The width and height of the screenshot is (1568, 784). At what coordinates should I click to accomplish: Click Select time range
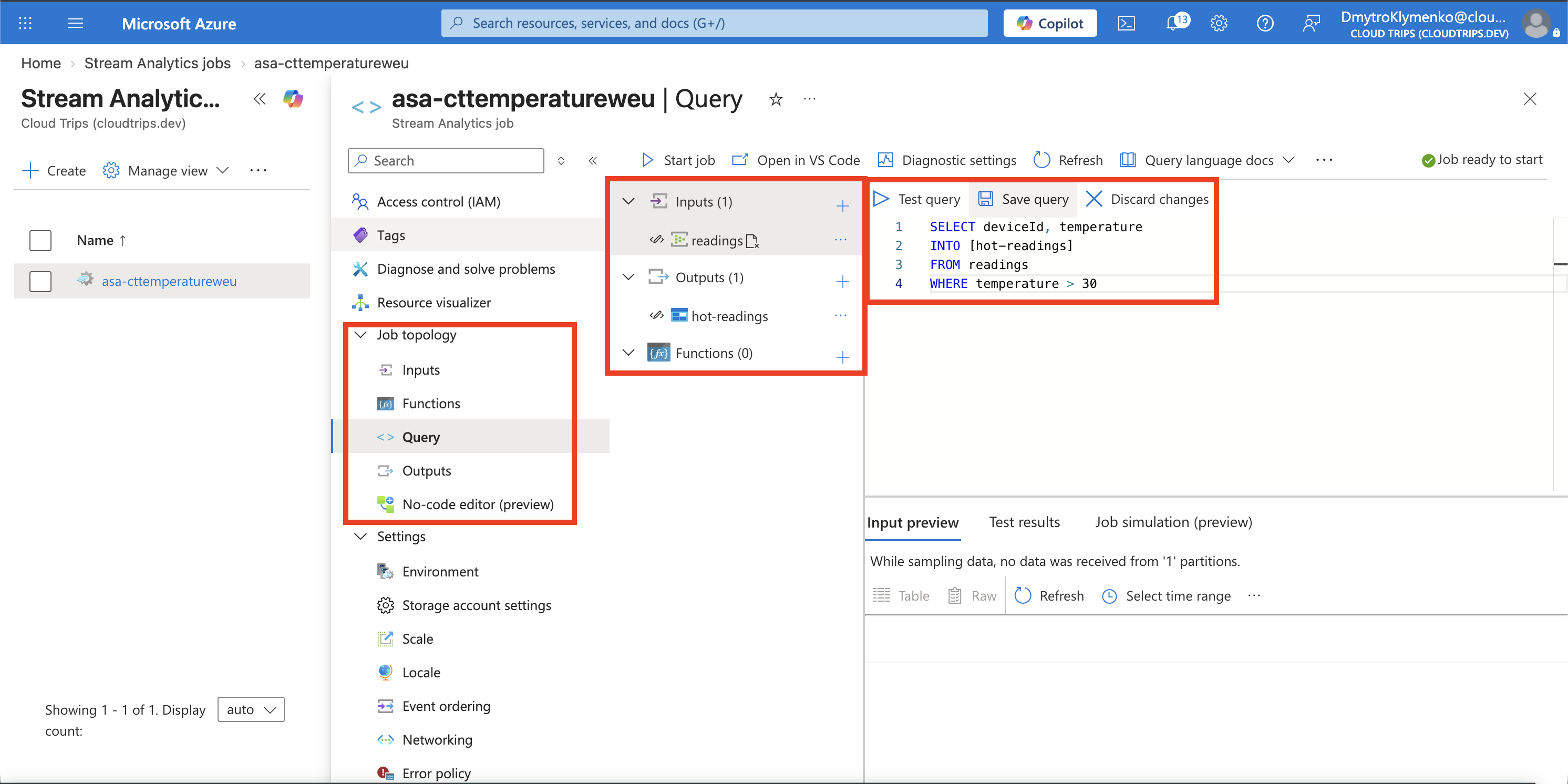coord(1166,596)
